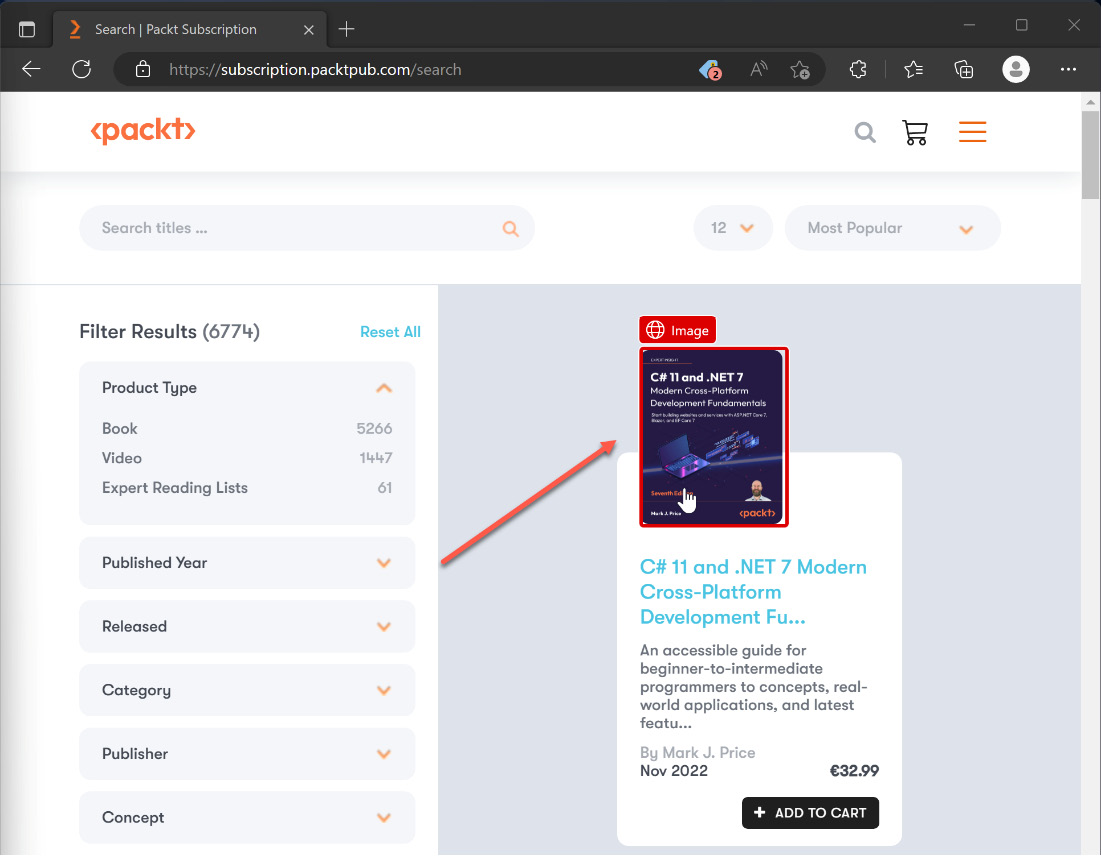Image resolution: width=1101 pixels, height=856 pixels.
Task: Expand the Publisher filter
Action: point(246,753)
